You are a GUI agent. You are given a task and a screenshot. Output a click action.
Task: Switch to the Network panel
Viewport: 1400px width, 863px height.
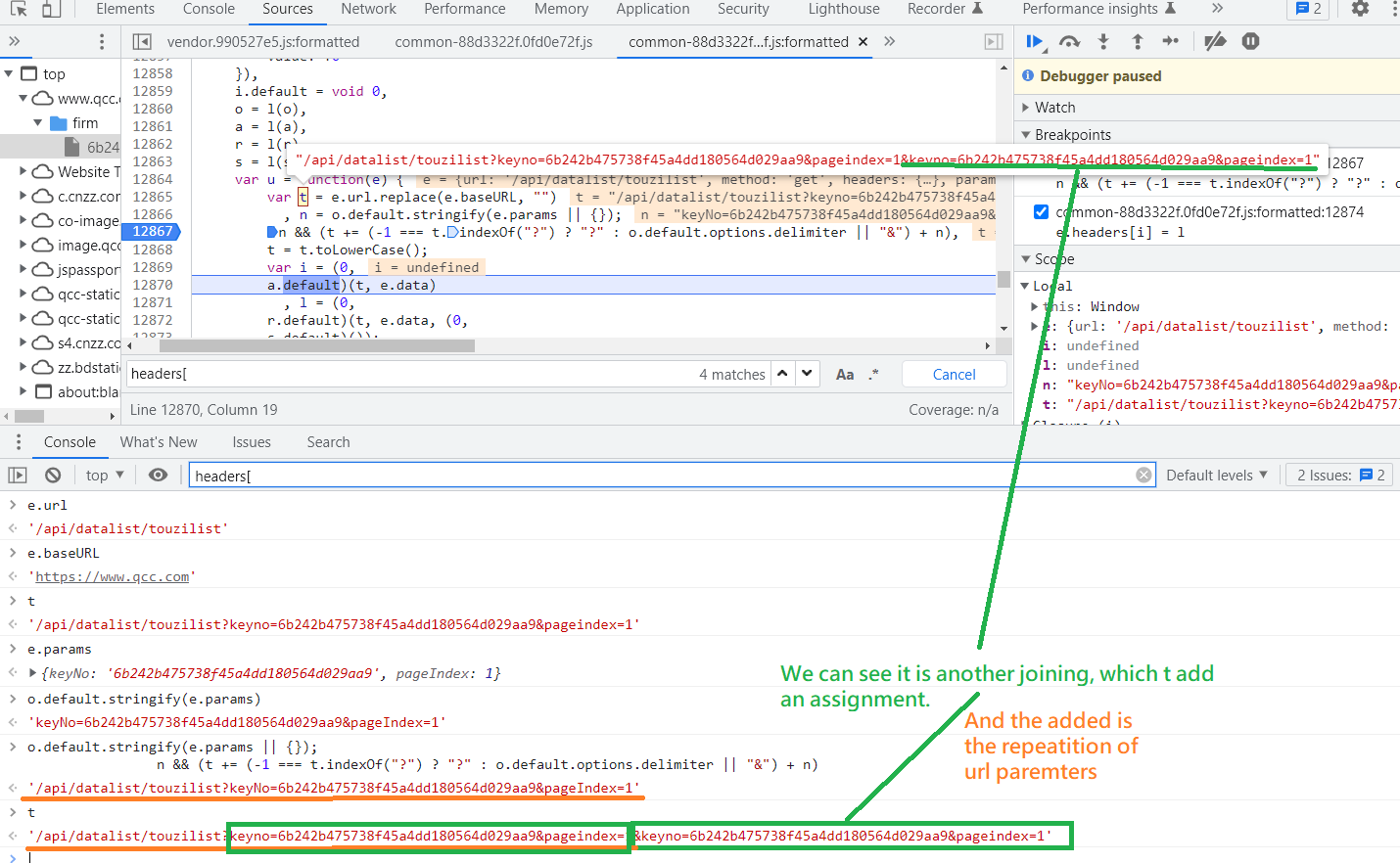coord(368,10)
